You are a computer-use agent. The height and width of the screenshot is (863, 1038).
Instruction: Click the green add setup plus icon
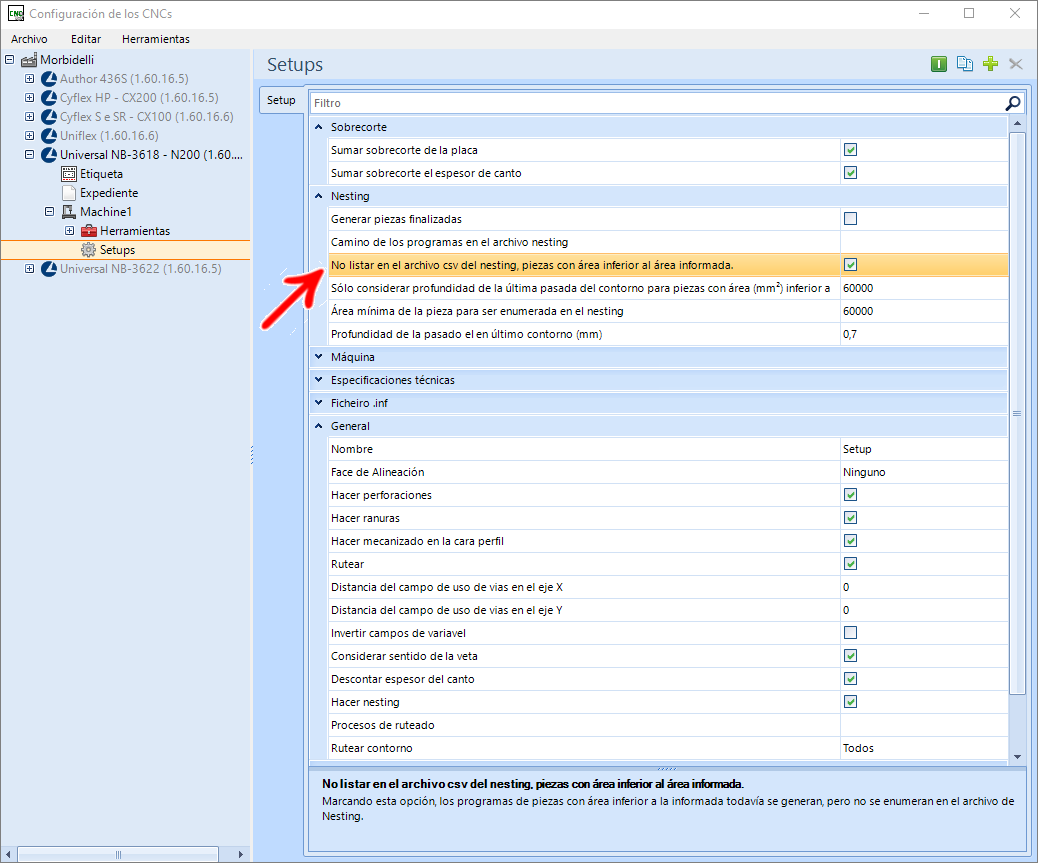click(990, 64)
